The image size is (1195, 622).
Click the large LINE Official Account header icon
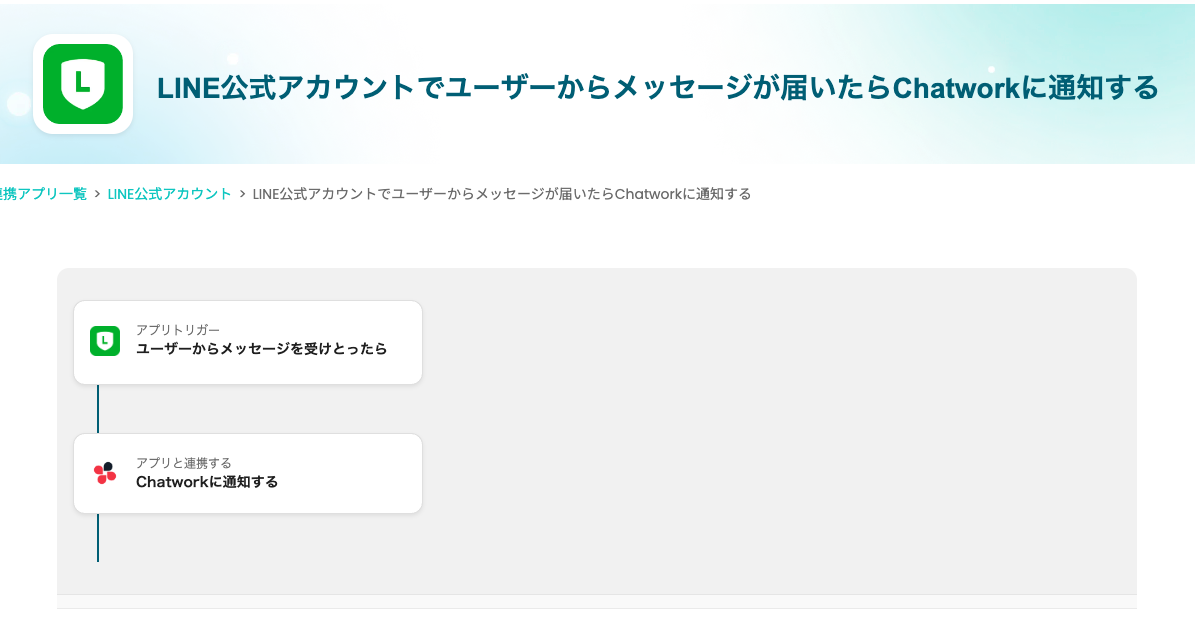click(x=83, y=84)
